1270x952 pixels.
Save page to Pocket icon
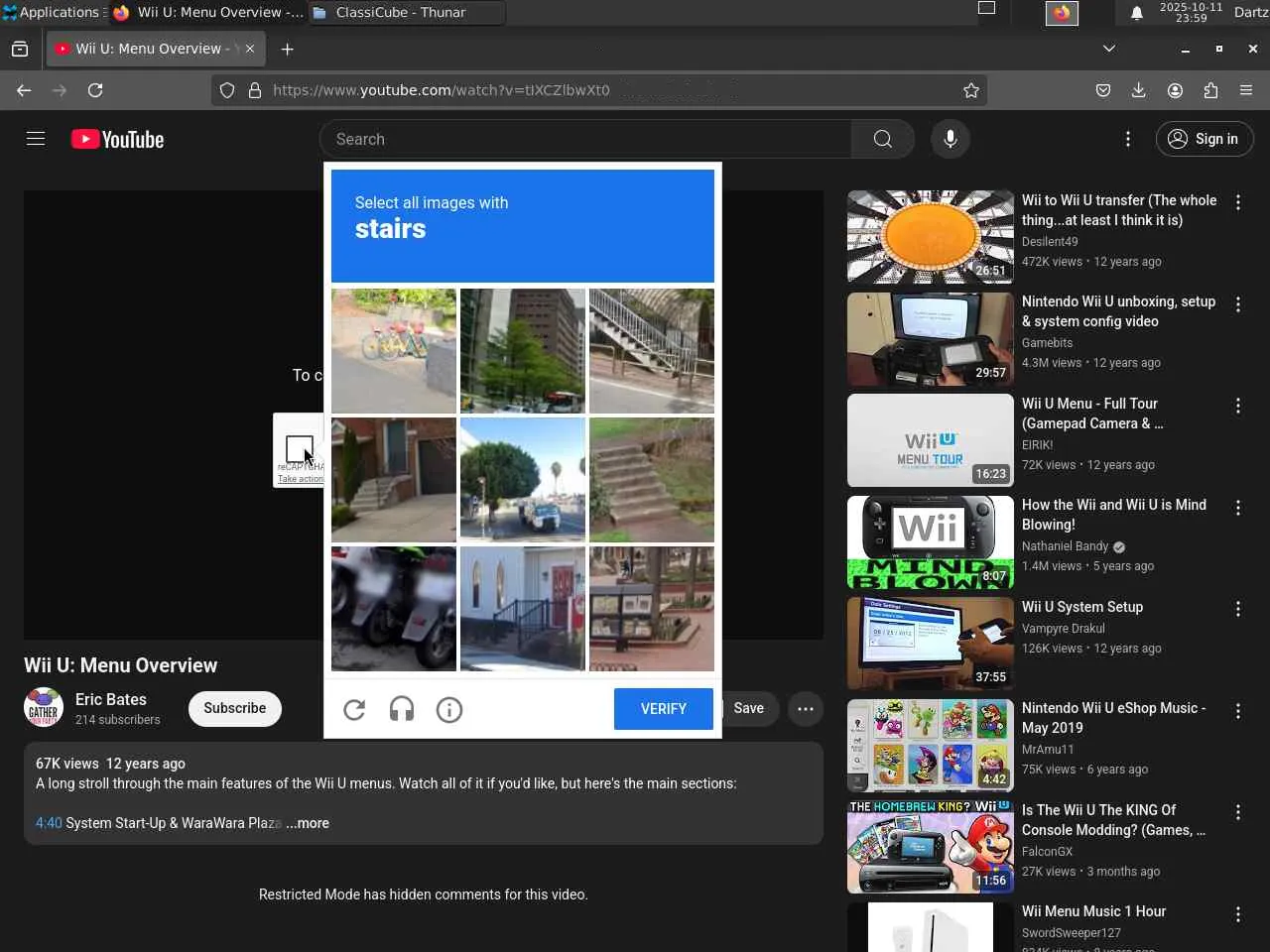[1103, 90]
